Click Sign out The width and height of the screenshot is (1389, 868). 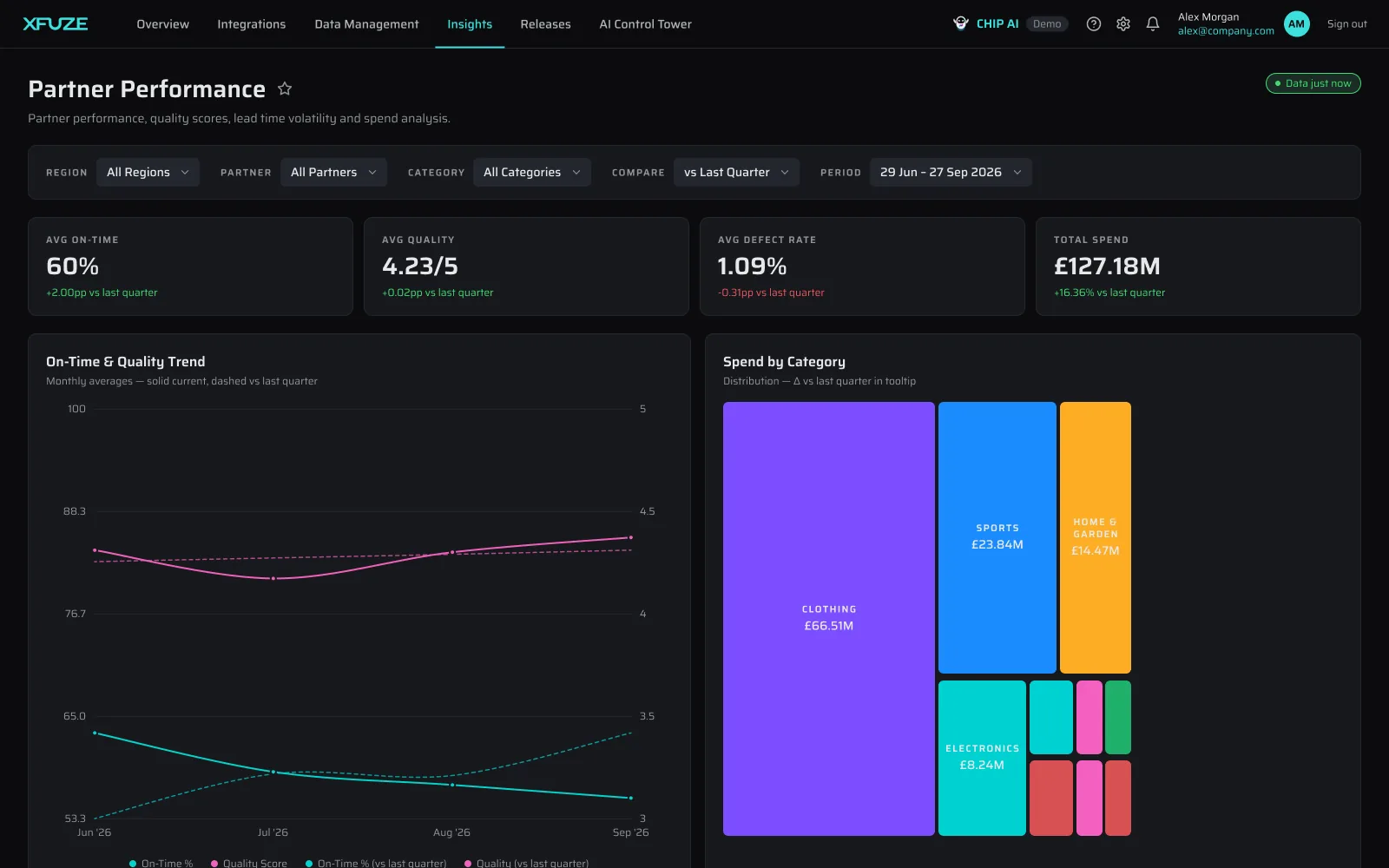[1346, 24]
